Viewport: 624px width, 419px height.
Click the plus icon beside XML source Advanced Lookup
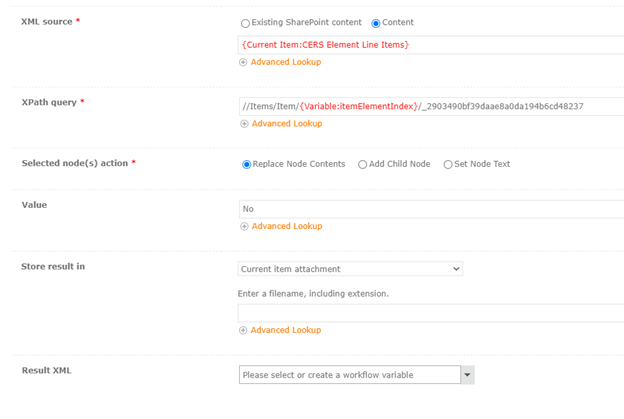[243, 62]
